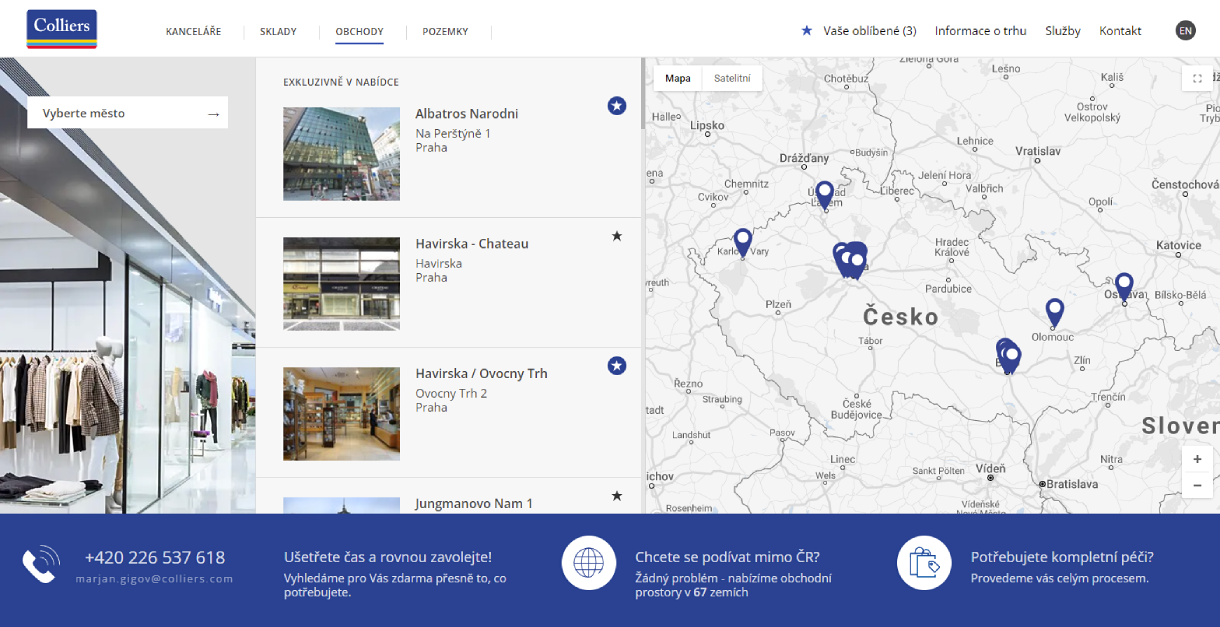Open Informace o trhu
This screenshot has height=627, width=1220.
point(980,31)
